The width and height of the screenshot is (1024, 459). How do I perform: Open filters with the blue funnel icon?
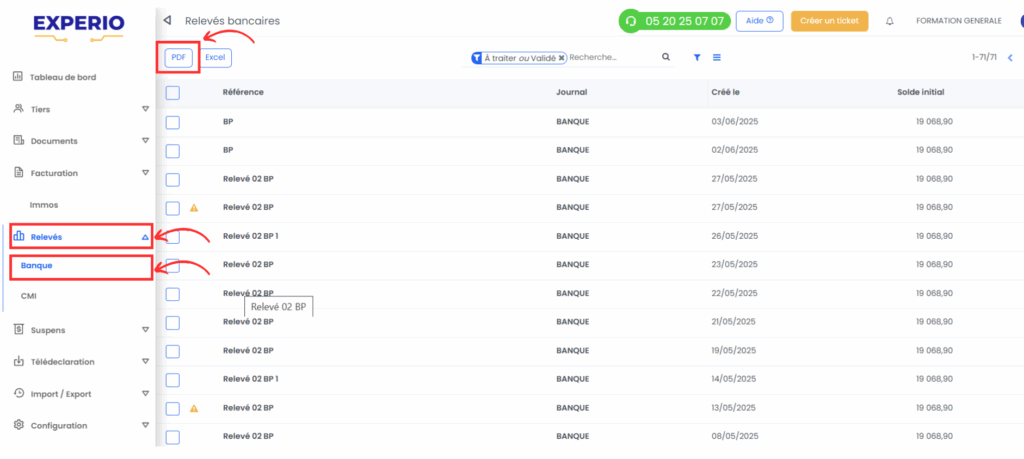click(697, 57)
